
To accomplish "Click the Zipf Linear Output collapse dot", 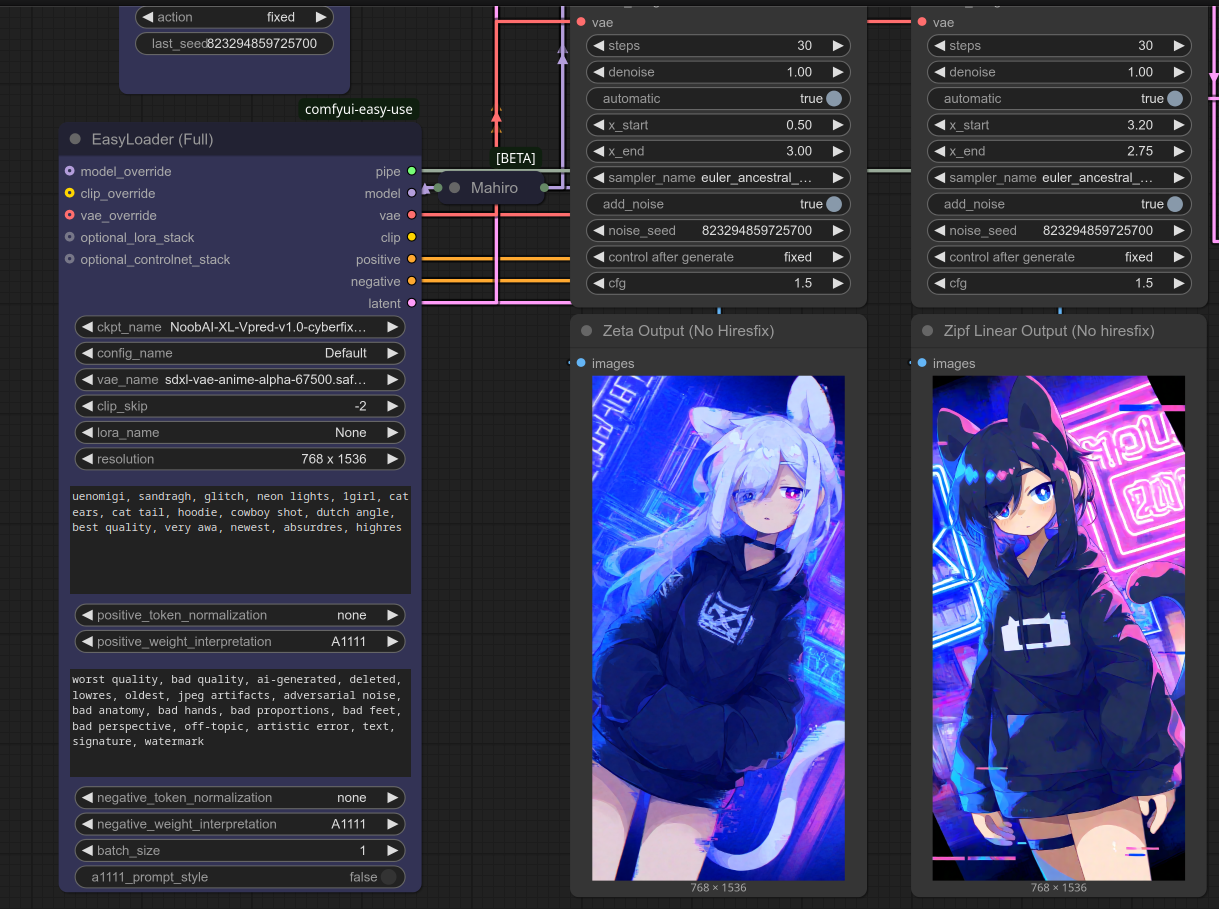I will tap(928, 331).
